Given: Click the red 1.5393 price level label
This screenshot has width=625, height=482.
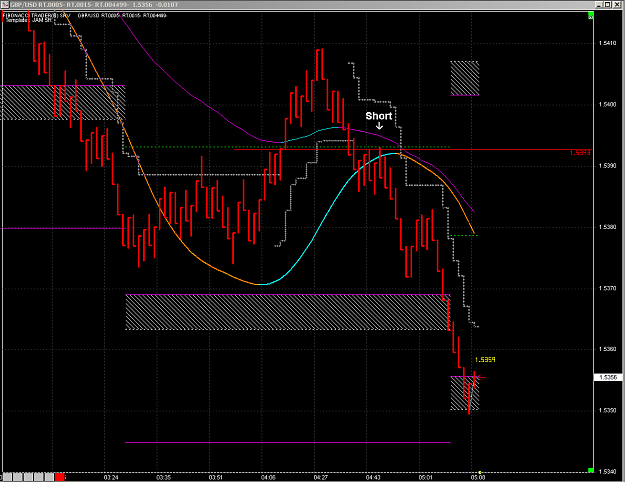Looking at the screenshot, I should (580, 153).
